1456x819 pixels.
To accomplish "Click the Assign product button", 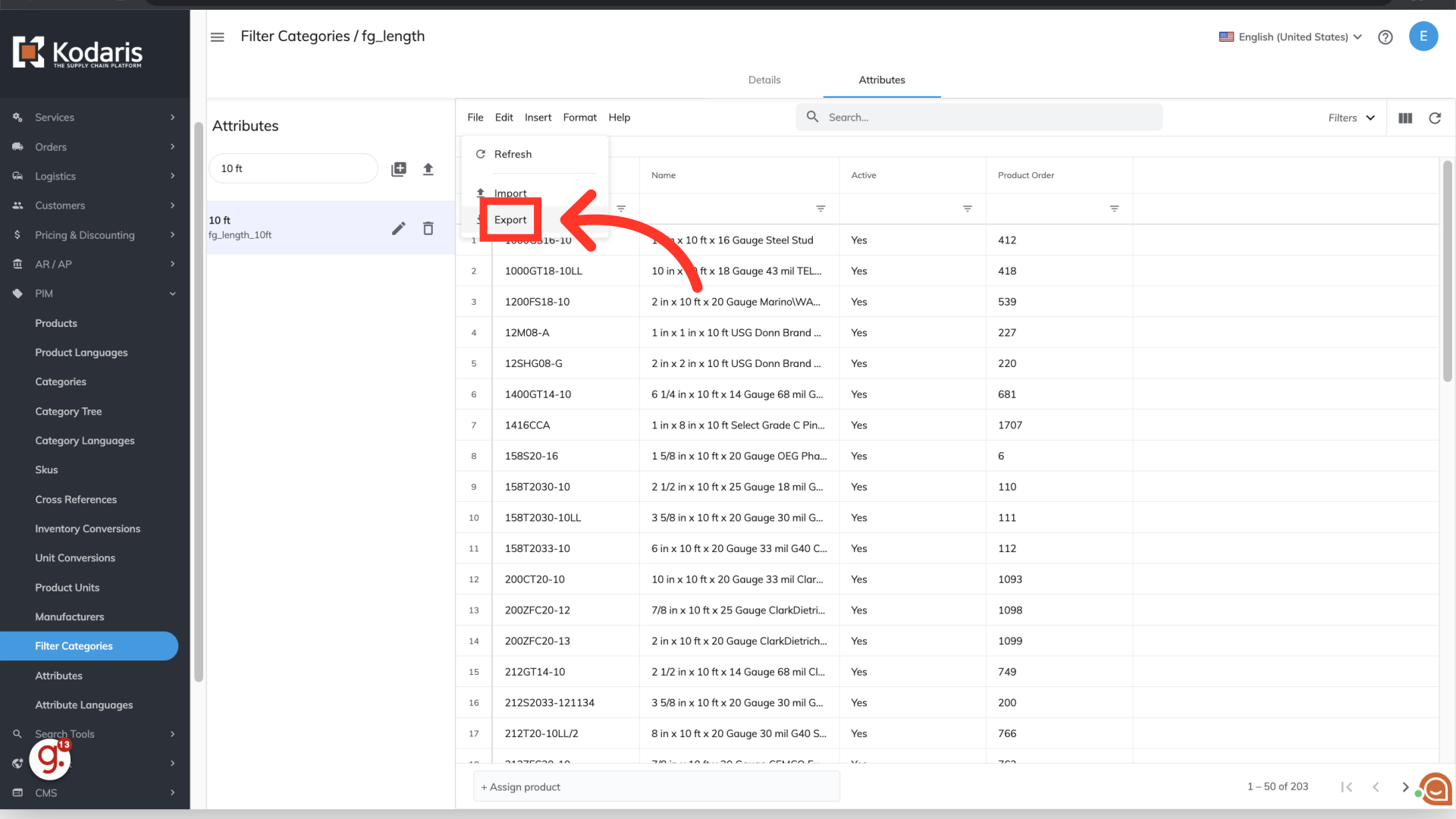I will coord(521,787).
